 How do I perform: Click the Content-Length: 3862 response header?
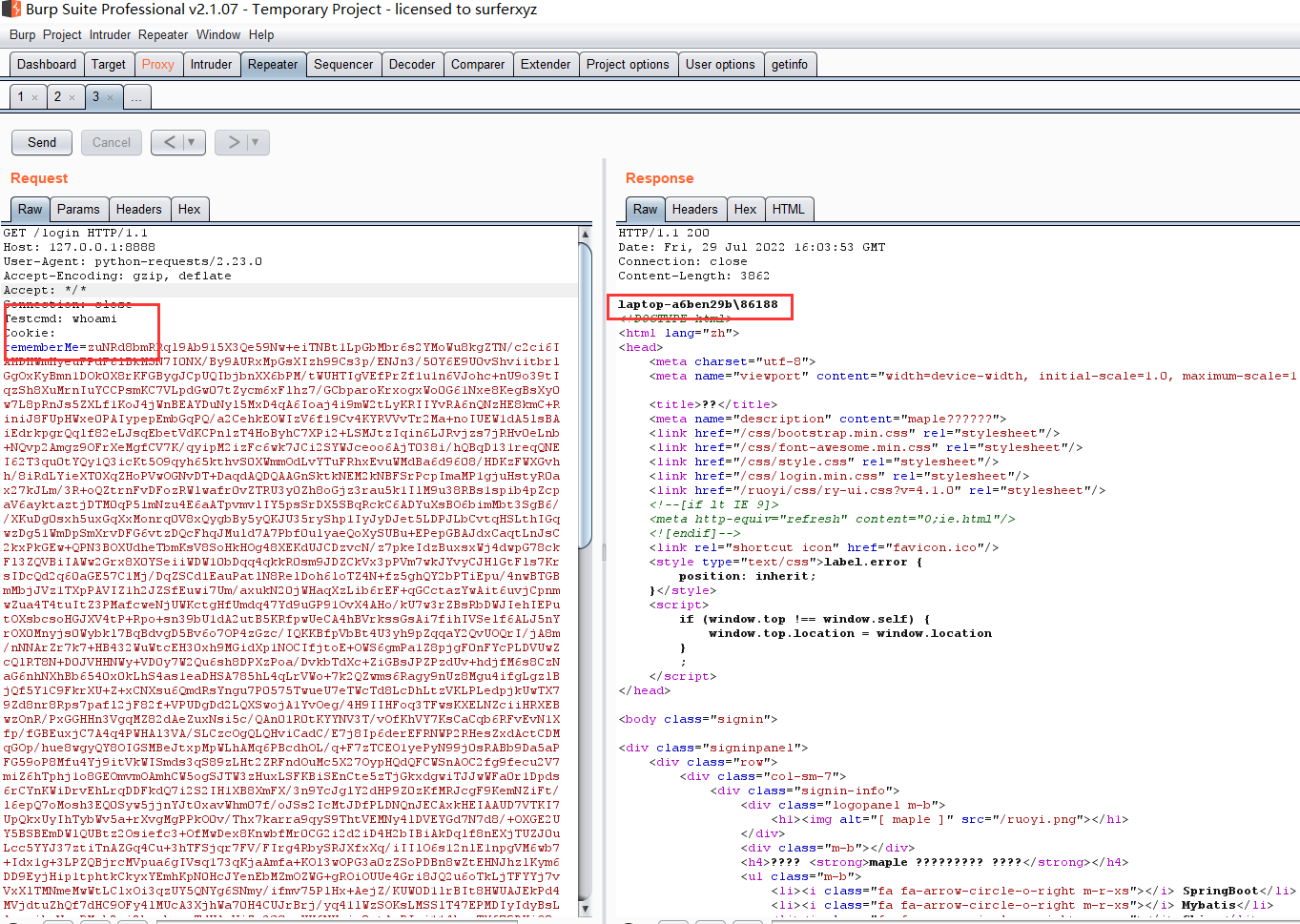694,276
